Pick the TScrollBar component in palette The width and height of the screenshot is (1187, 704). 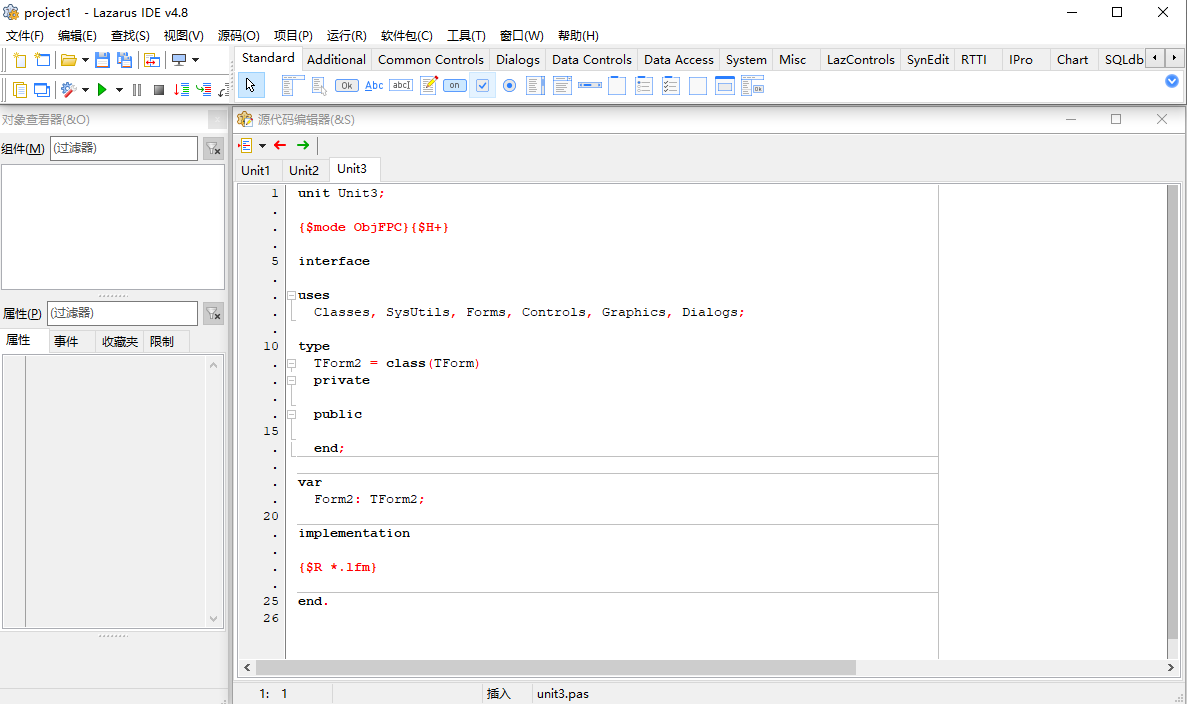point(590,86)
